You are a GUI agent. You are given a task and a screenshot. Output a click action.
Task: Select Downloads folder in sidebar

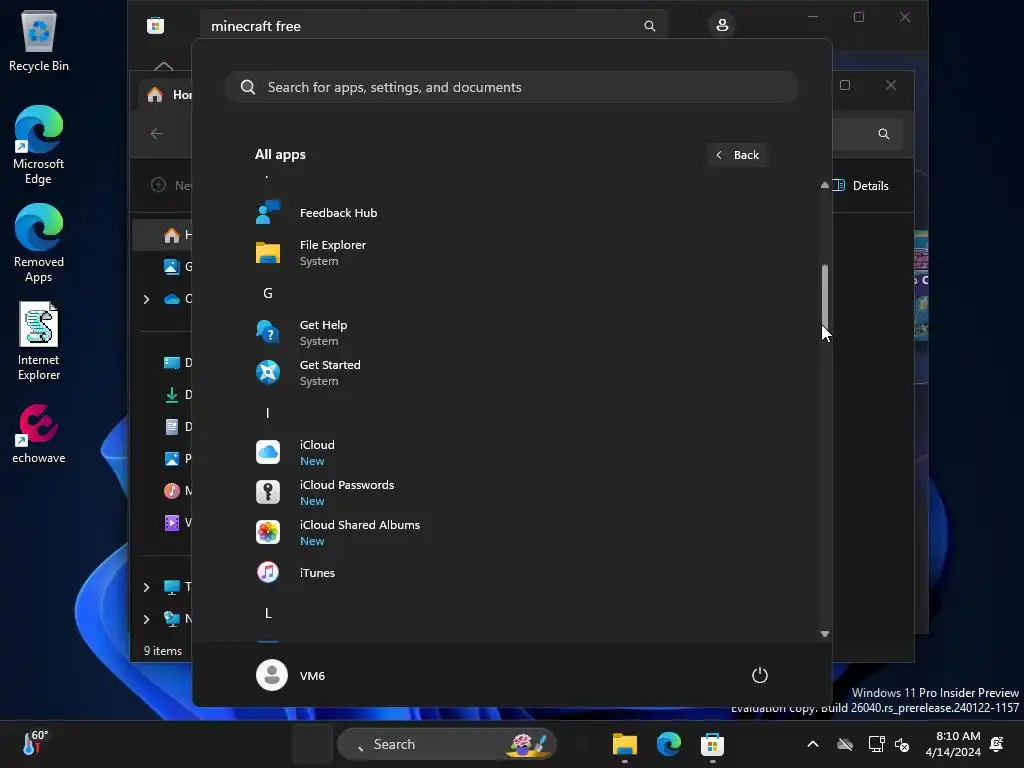(178, 394)
